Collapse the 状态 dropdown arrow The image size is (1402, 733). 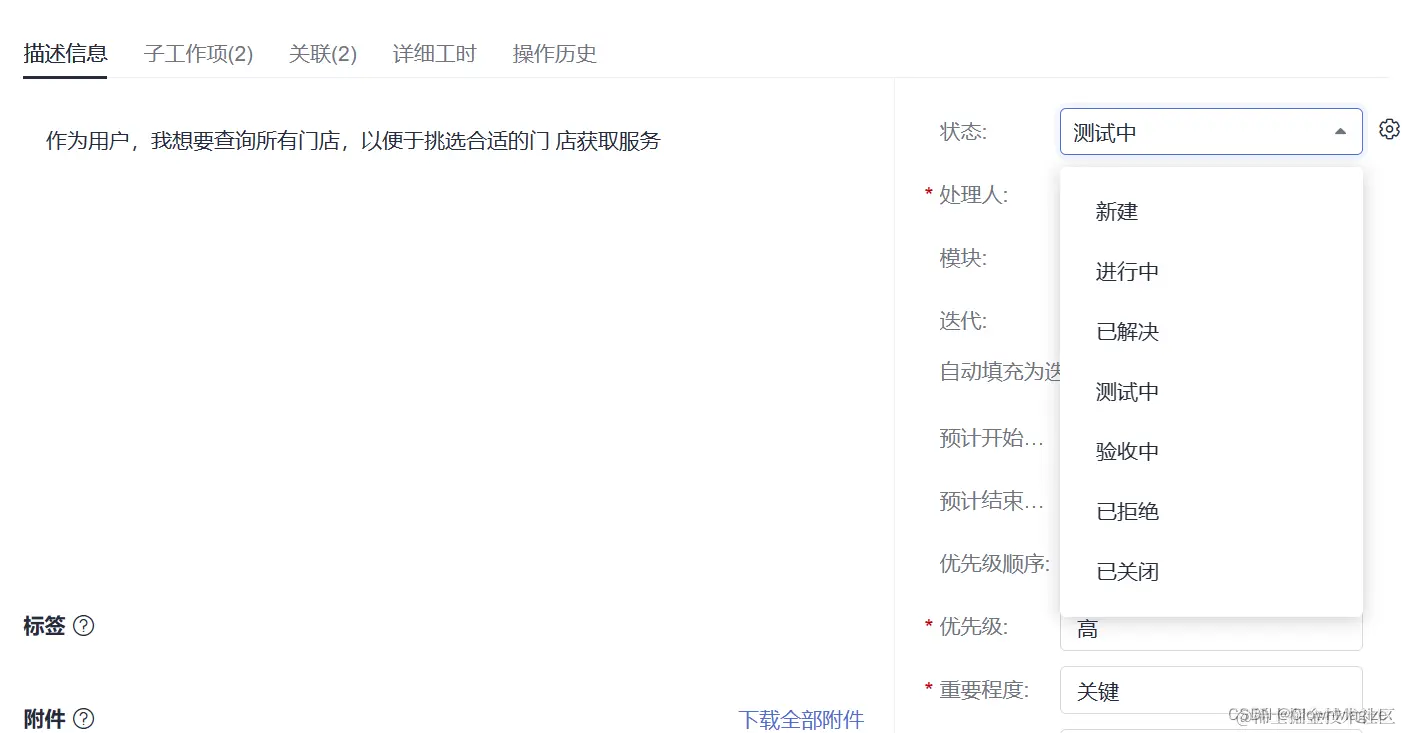click(x=1340, y=131)
